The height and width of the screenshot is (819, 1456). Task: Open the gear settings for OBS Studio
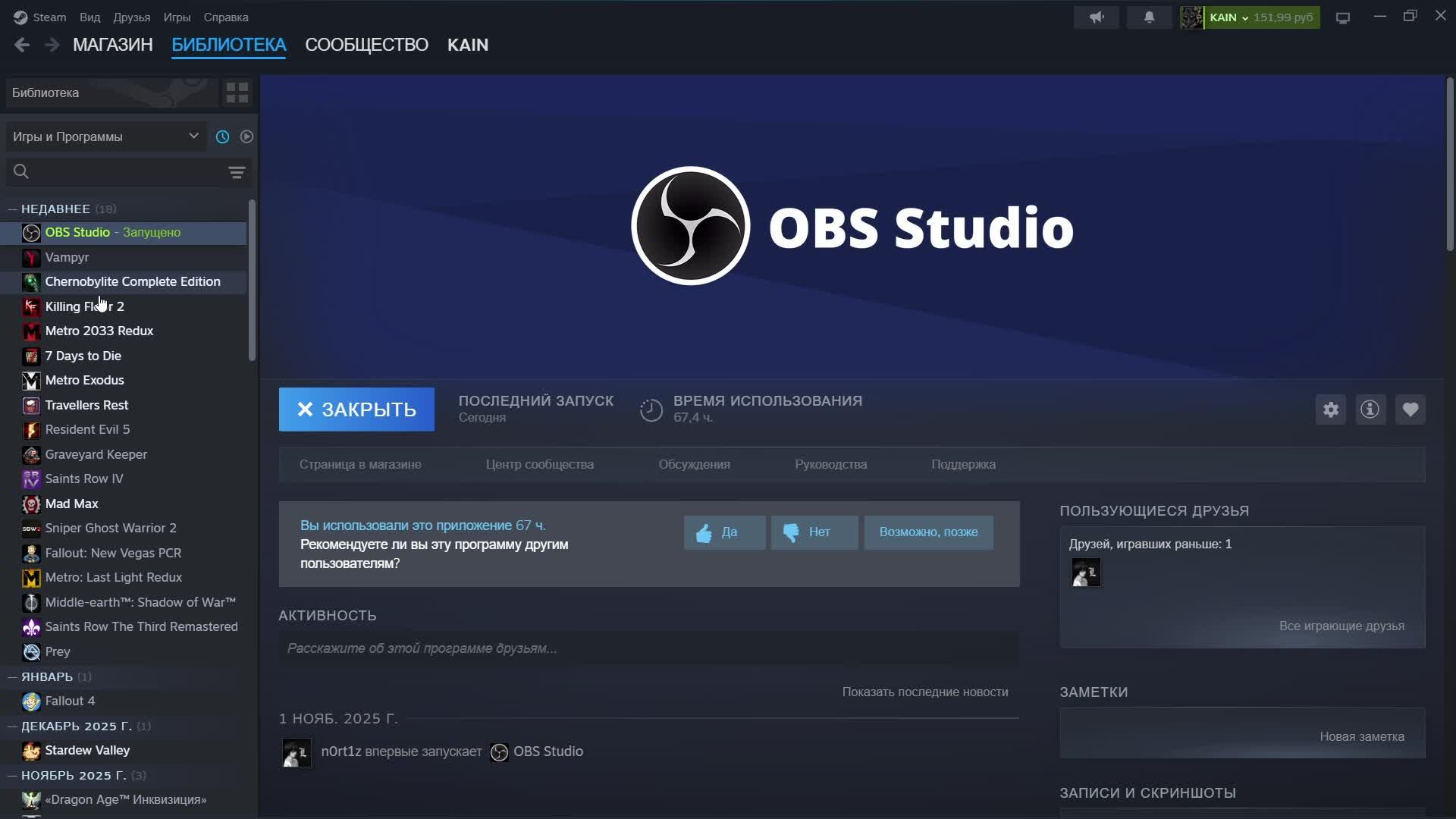tap(1331, 409)
